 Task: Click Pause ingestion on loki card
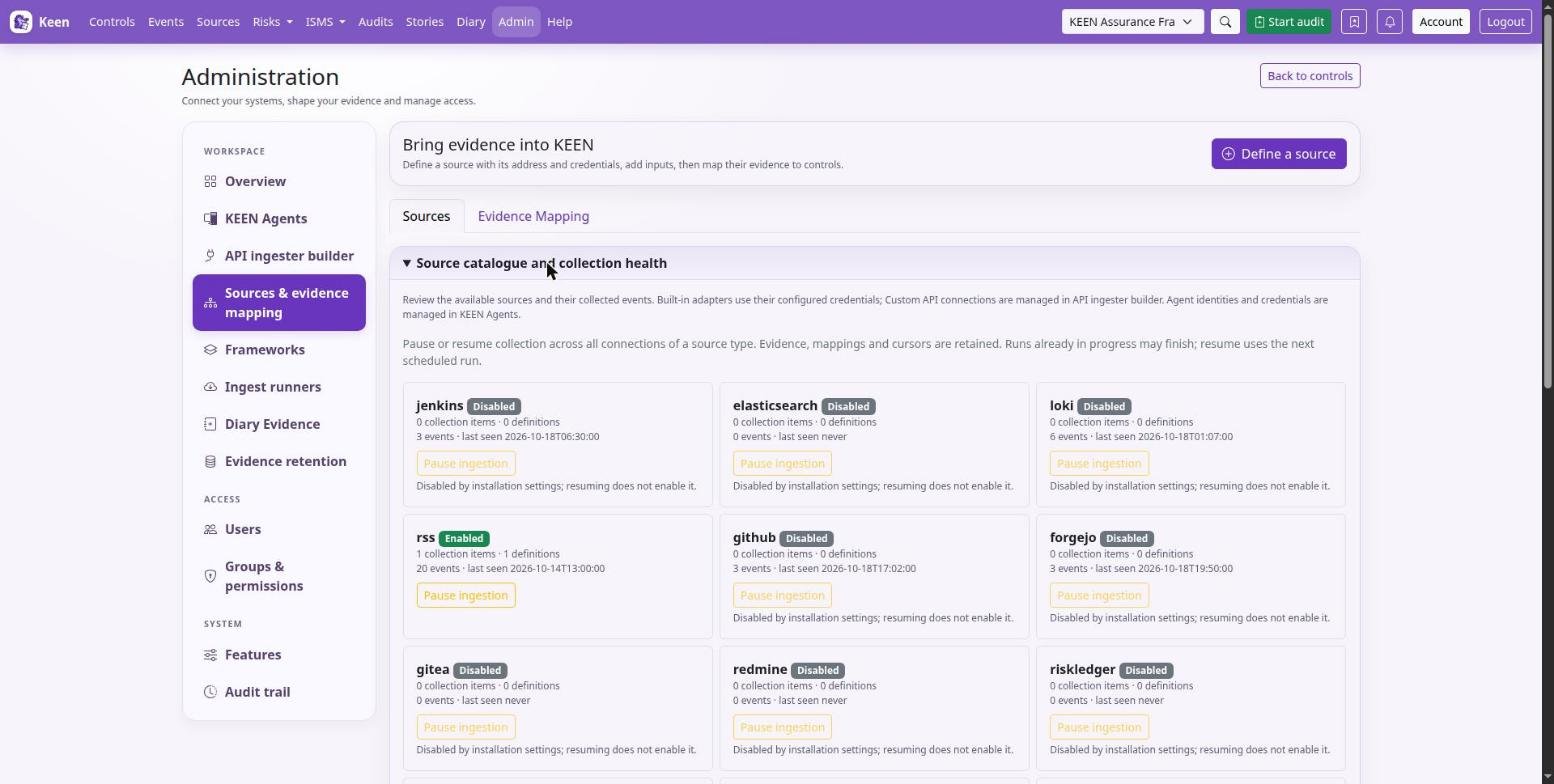(x=1099, y=464)
